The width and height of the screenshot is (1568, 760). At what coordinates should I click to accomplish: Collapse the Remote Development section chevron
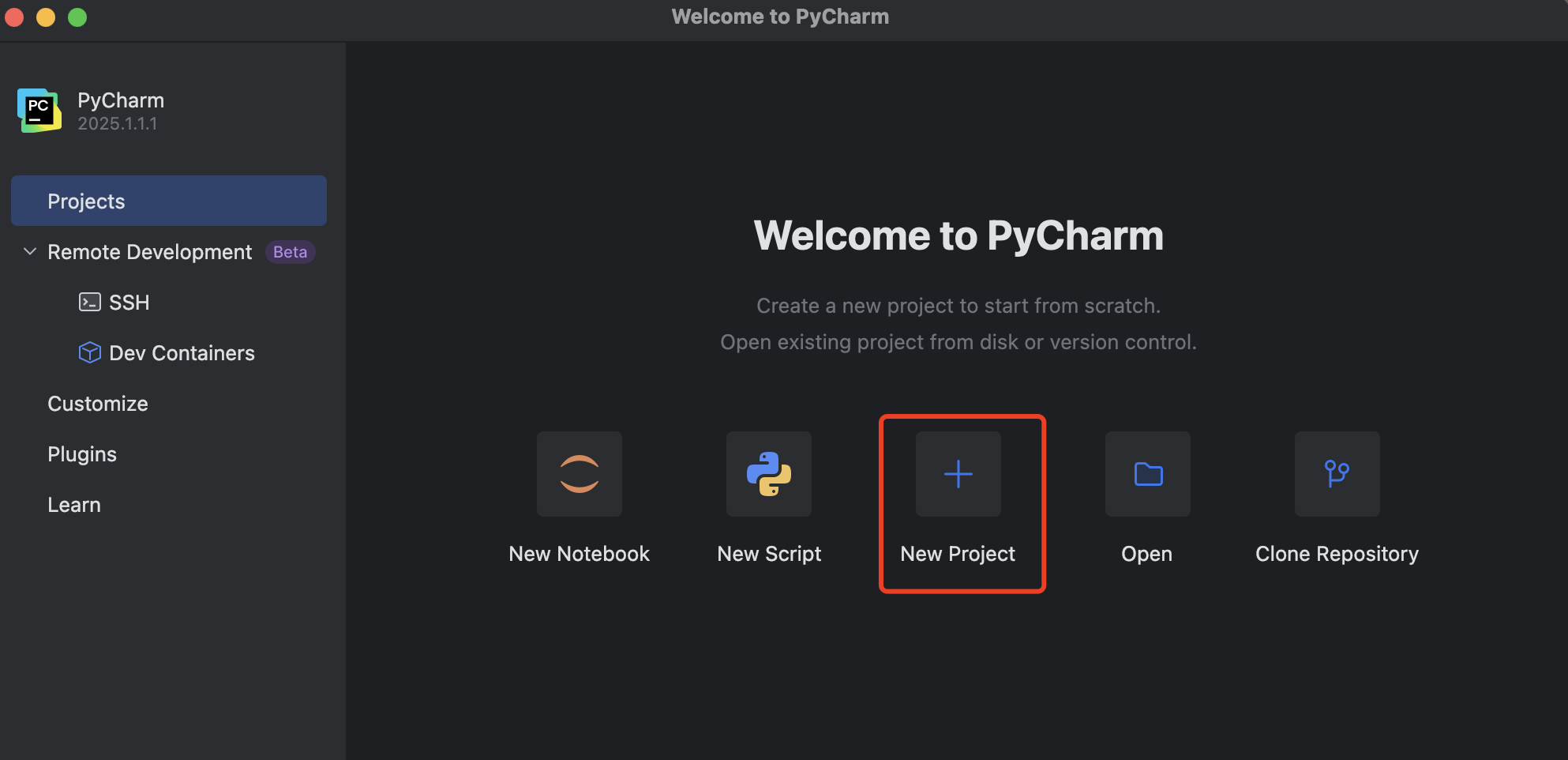tap(30, 251)
